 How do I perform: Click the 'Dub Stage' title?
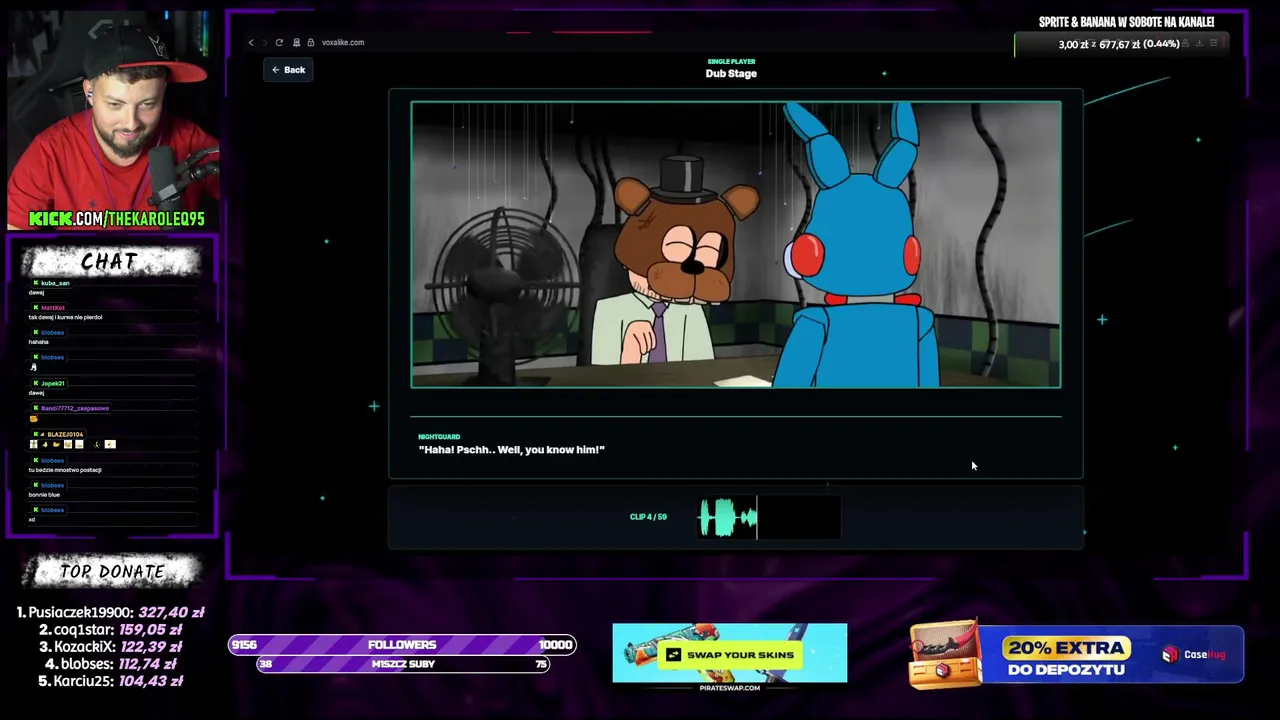731,74
